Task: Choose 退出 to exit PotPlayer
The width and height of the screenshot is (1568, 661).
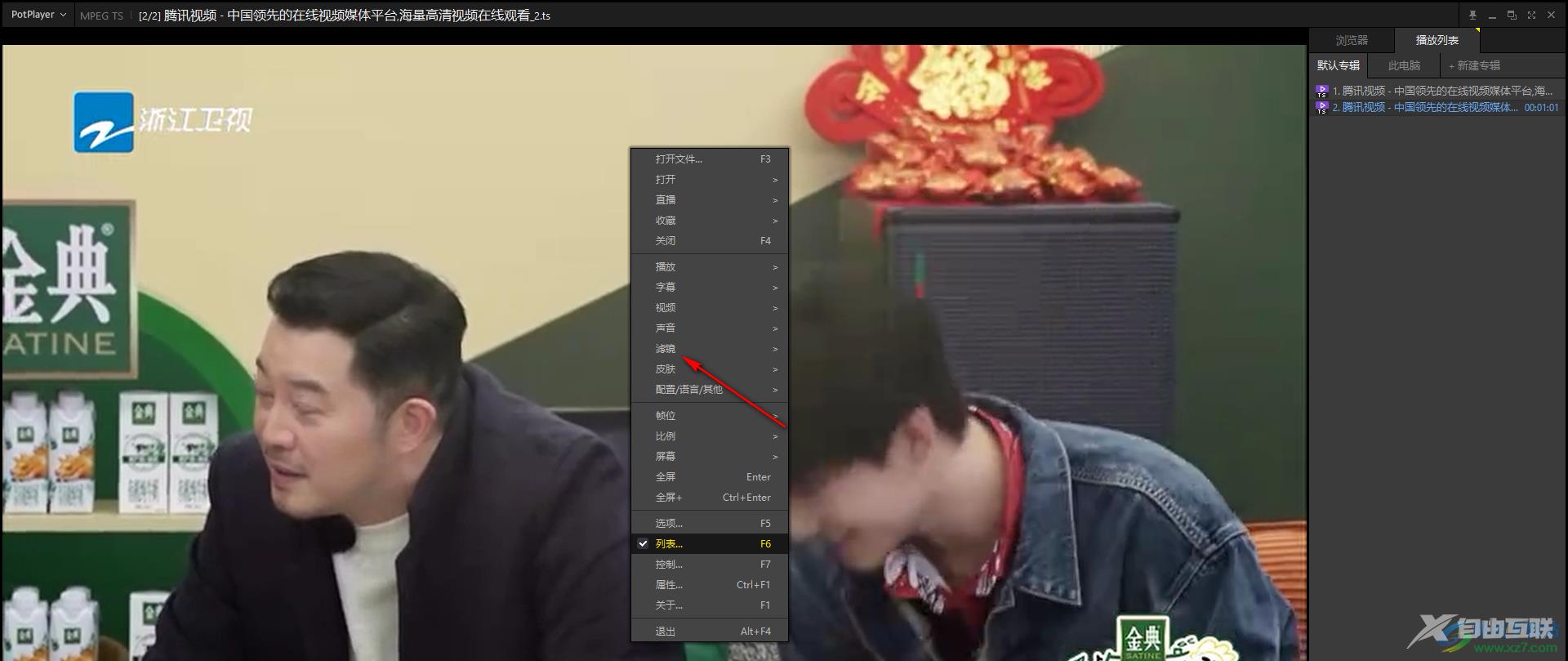Action: coord(709,631)
